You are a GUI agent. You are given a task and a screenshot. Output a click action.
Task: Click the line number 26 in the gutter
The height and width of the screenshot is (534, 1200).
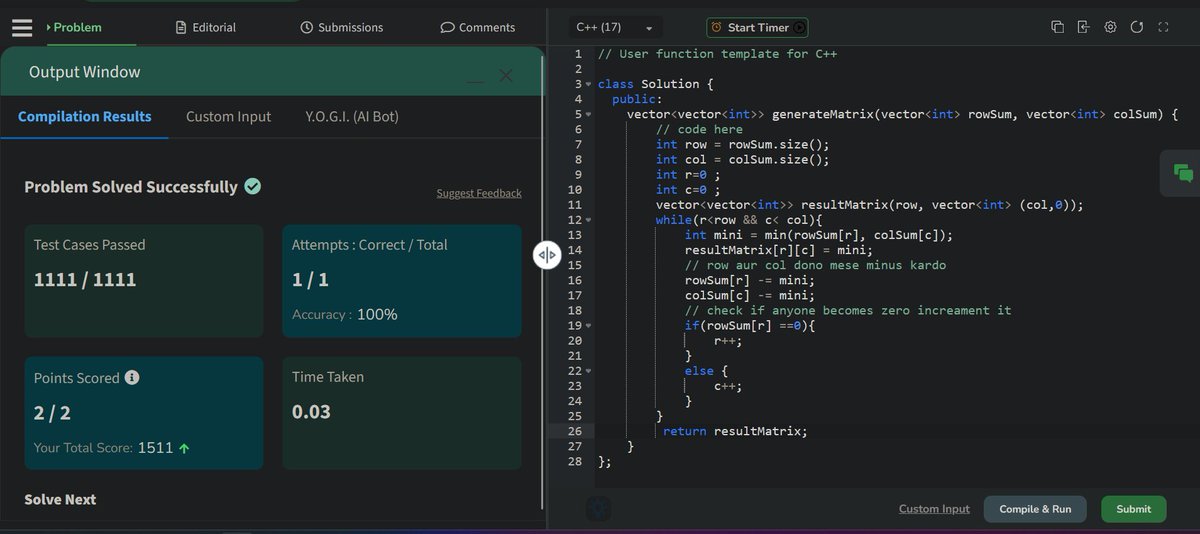[x=574, y=431]
